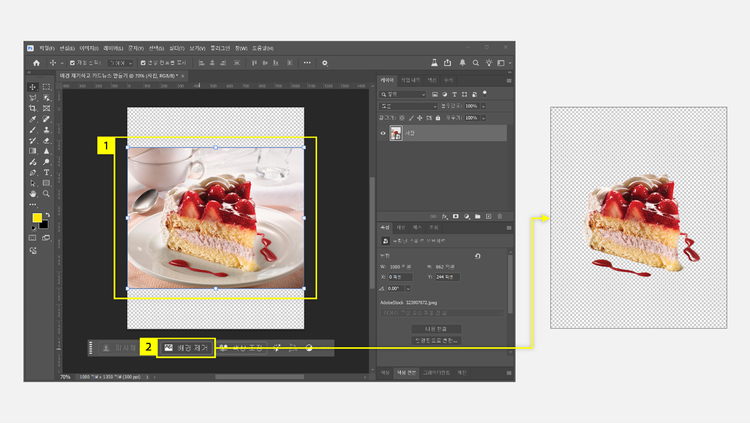Toggle lock all padlock icon

coord(438,118)
